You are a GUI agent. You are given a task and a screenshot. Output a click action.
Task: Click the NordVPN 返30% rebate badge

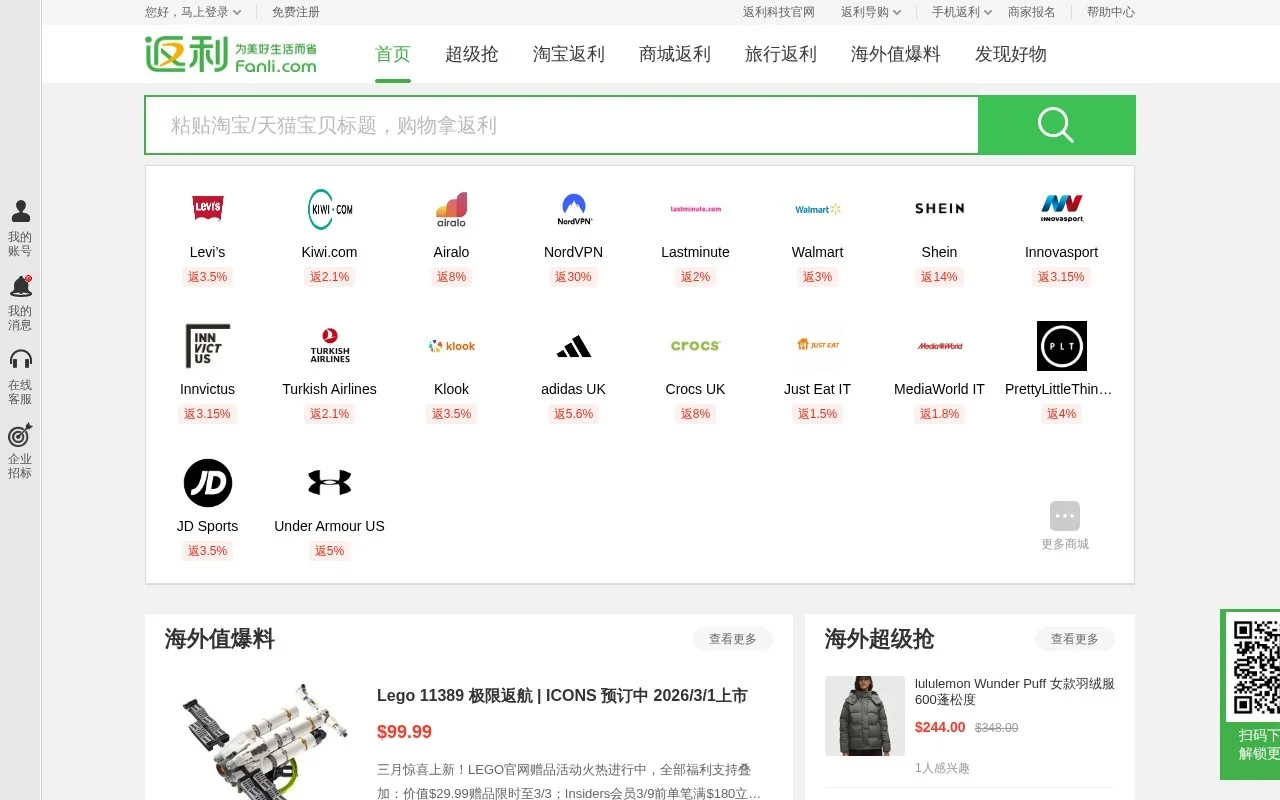coord(573,277)
